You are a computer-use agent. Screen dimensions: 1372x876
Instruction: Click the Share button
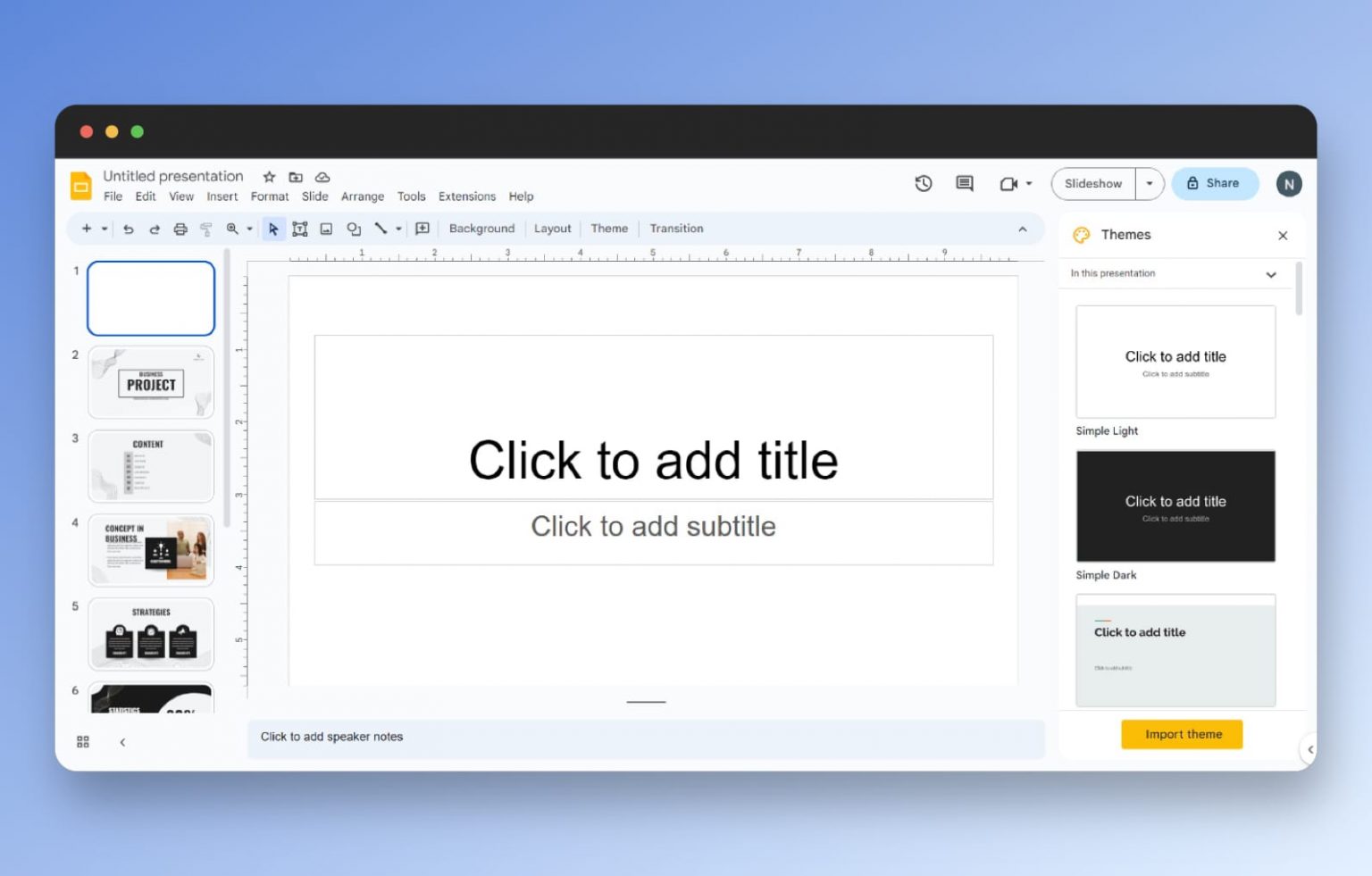point(1215,183)
